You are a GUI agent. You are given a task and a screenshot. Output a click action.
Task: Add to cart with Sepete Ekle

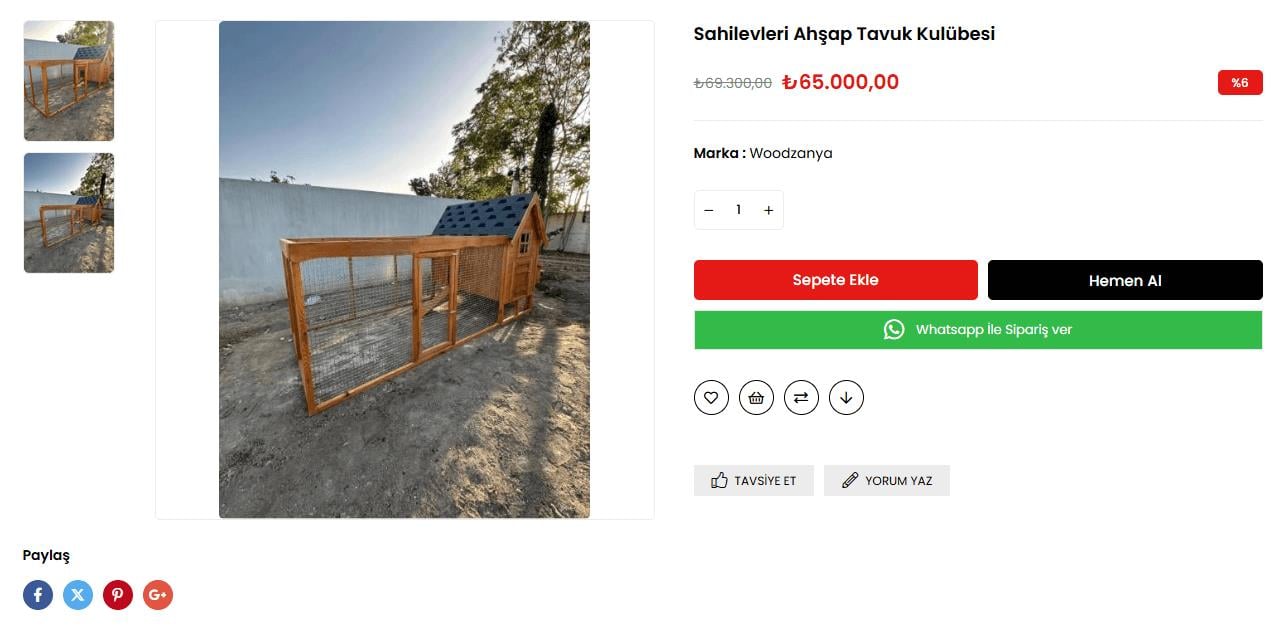coord(836,280)
